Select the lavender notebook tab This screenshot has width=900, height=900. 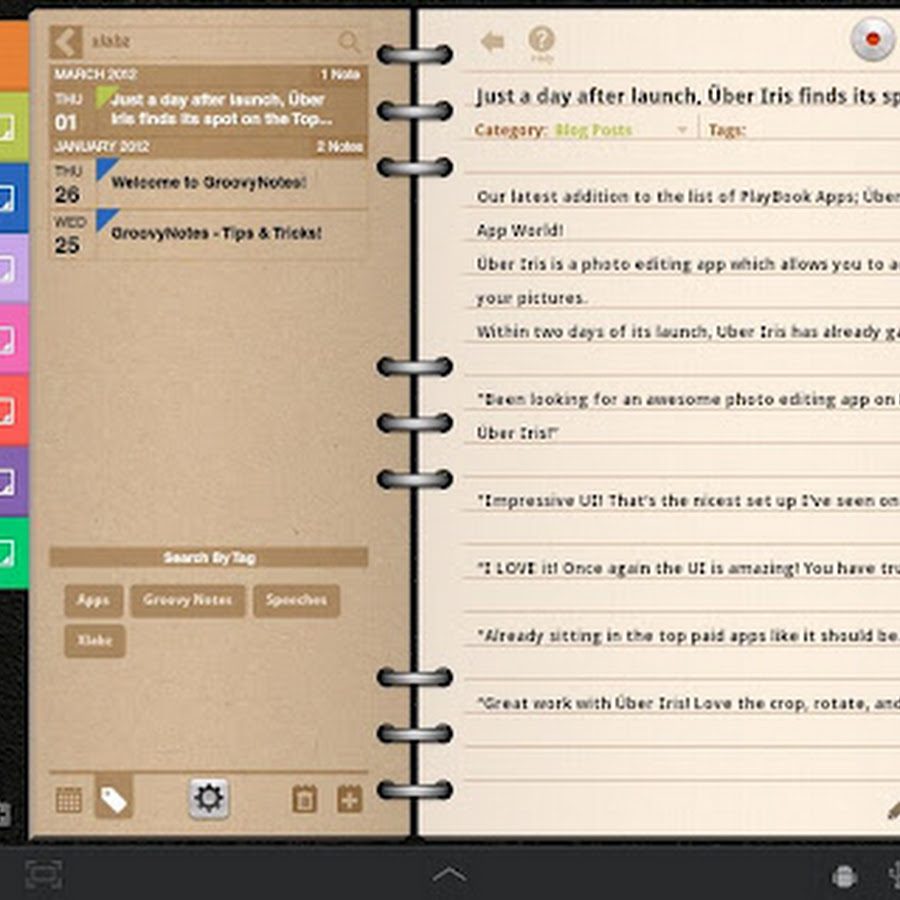click(x=14, y=268)
